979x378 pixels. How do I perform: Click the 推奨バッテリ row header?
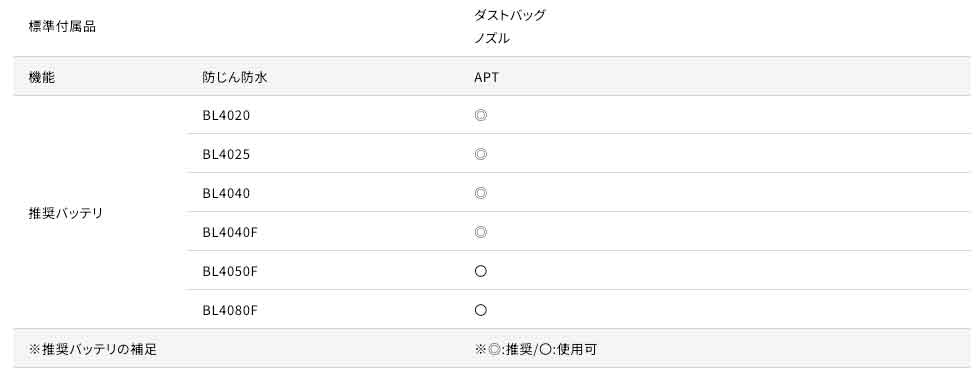(66, 213)
